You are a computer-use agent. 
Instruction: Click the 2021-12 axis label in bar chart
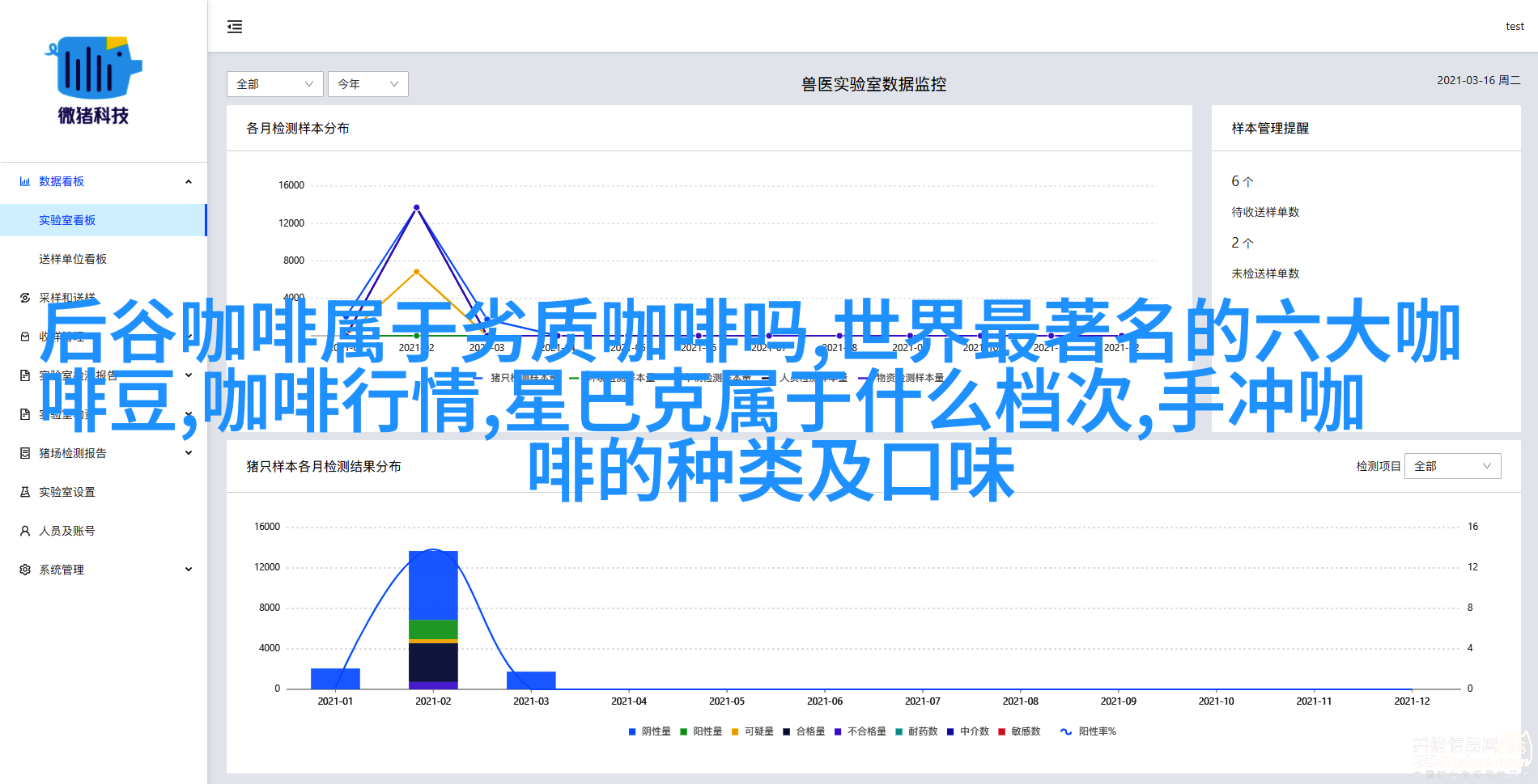(x=1412, y=701)
